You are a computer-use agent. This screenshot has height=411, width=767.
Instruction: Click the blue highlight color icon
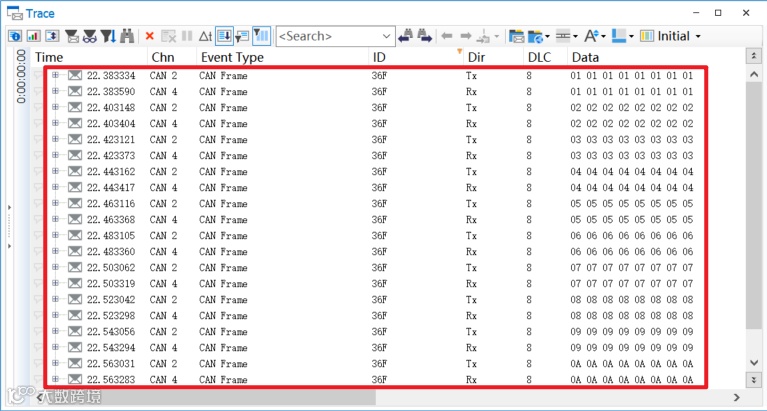click(619, 36)
